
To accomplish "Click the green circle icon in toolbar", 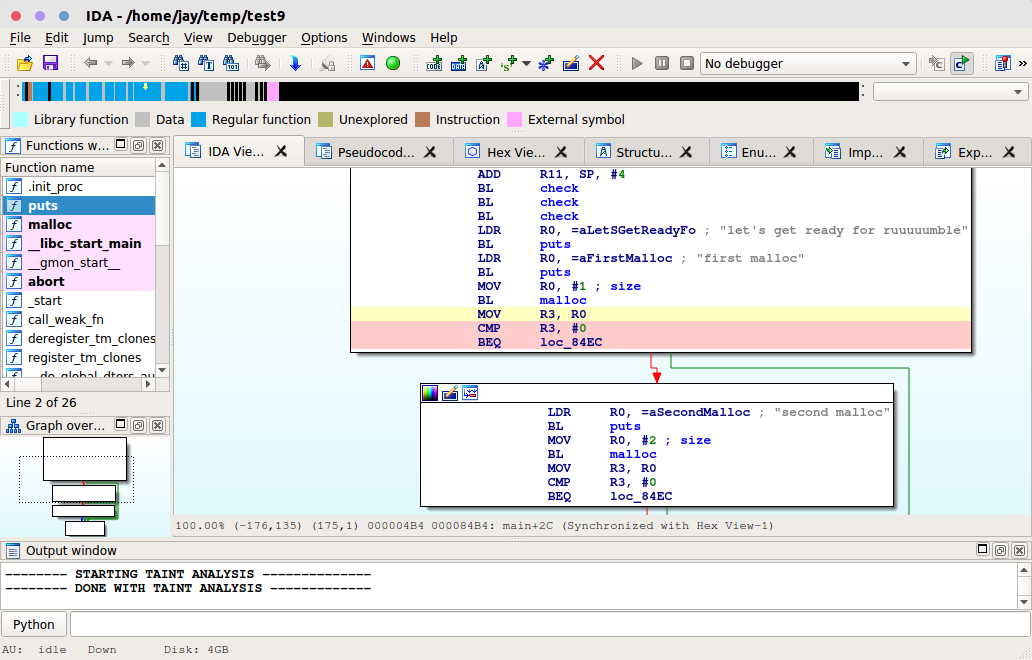I will click(393, 63).
